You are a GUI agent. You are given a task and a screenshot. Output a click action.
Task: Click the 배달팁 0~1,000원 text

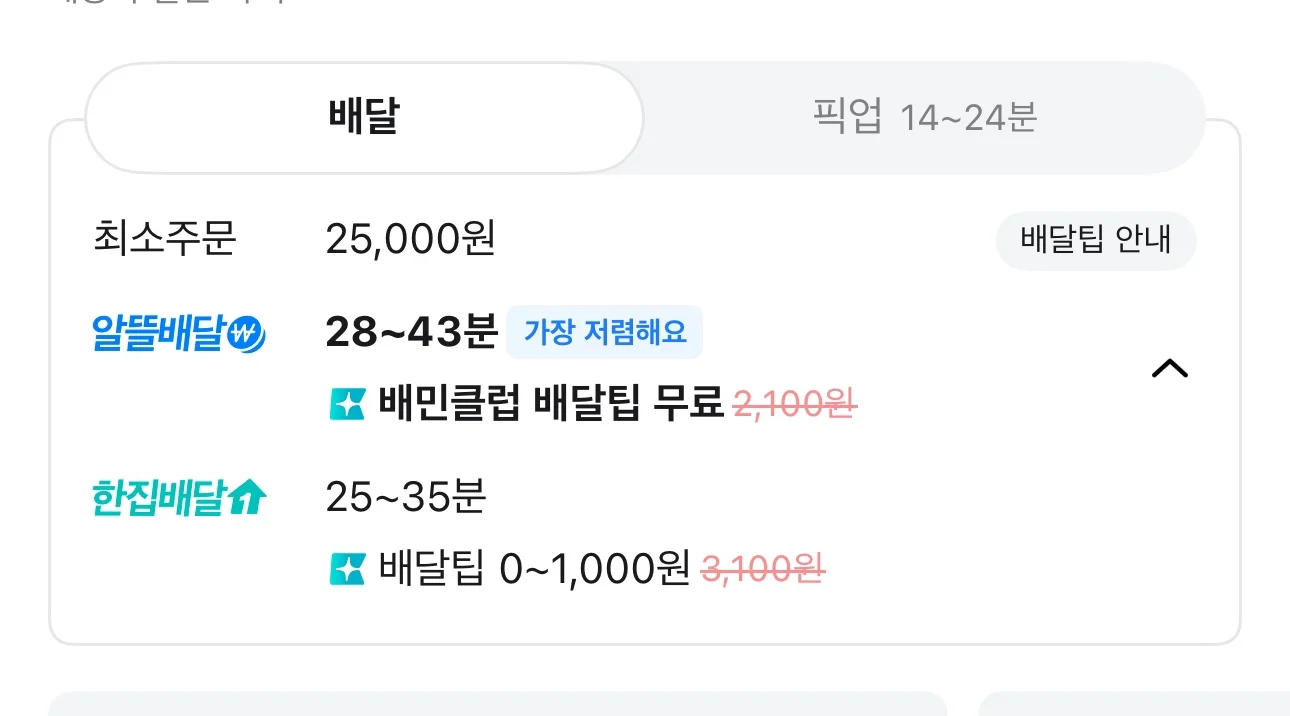(535, 569)
